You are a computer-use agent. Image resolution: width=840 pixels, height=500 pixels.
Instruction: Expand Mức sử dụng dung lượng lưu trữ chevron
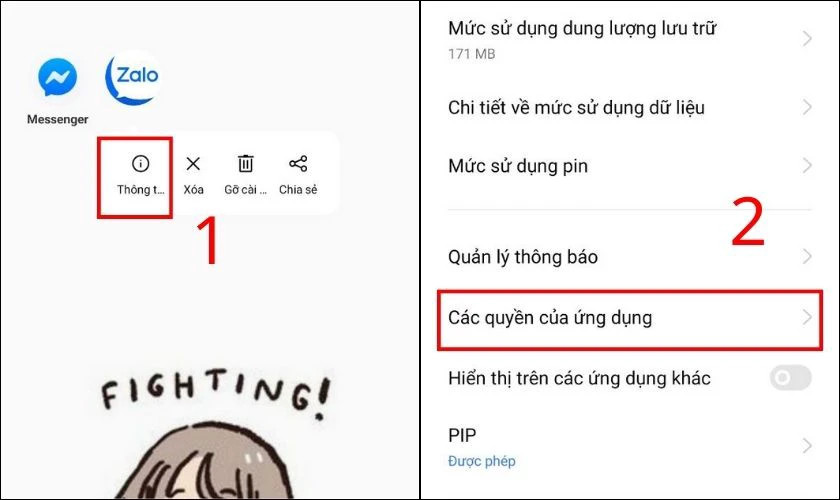(807, 38)
